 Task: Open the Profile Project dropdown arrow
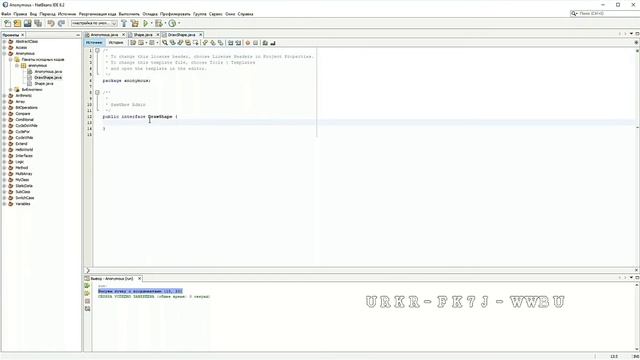[x=179, y=24]
